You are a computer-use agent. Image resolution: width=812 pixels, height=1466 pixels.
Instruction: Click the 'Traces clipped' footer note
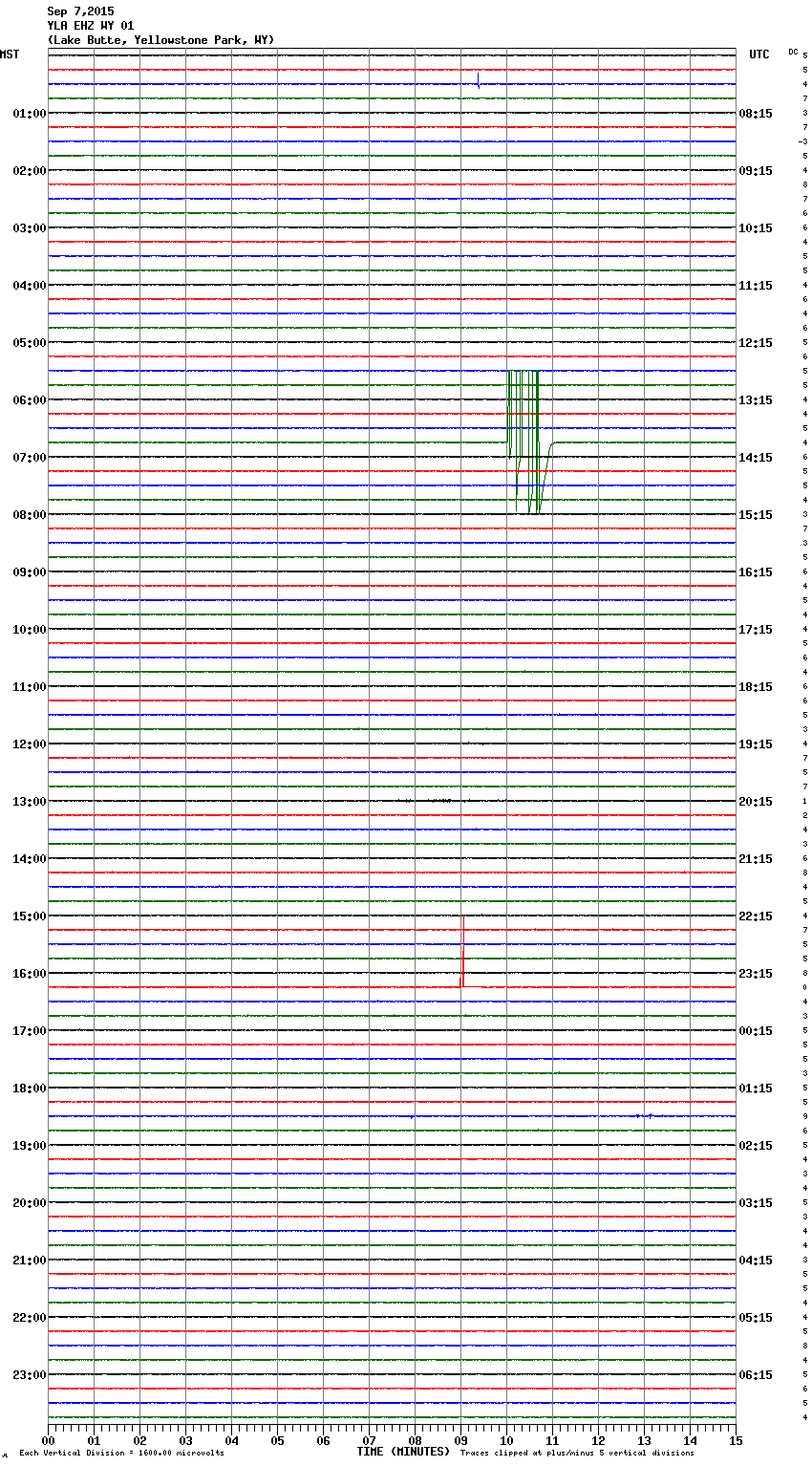pos(577,1454)
